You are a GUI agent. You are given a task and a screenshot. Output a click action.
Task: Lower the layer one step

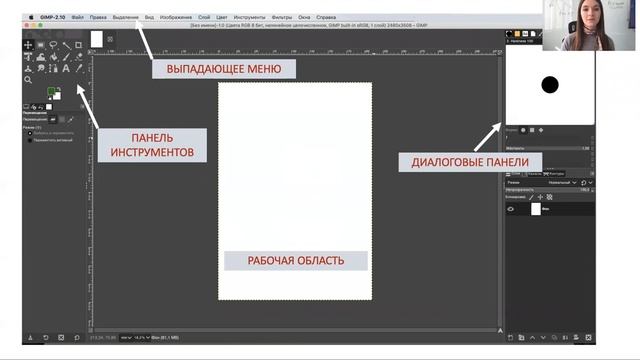pyautogui.click(x=543, y=338)
